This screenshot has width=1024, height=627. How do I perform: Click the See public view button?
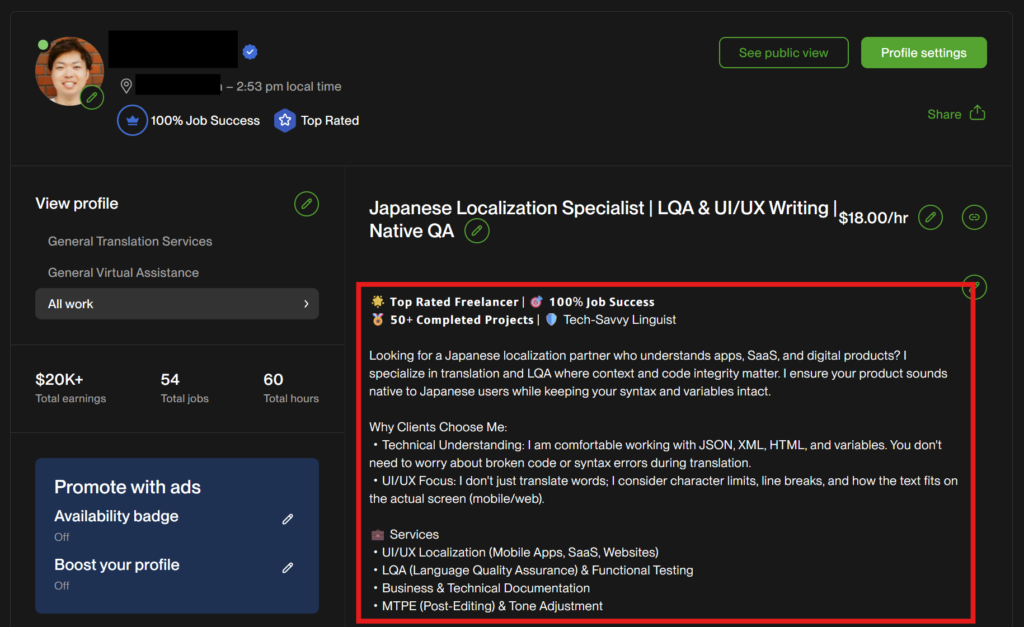pyautogui.click(x=783, y=53)
